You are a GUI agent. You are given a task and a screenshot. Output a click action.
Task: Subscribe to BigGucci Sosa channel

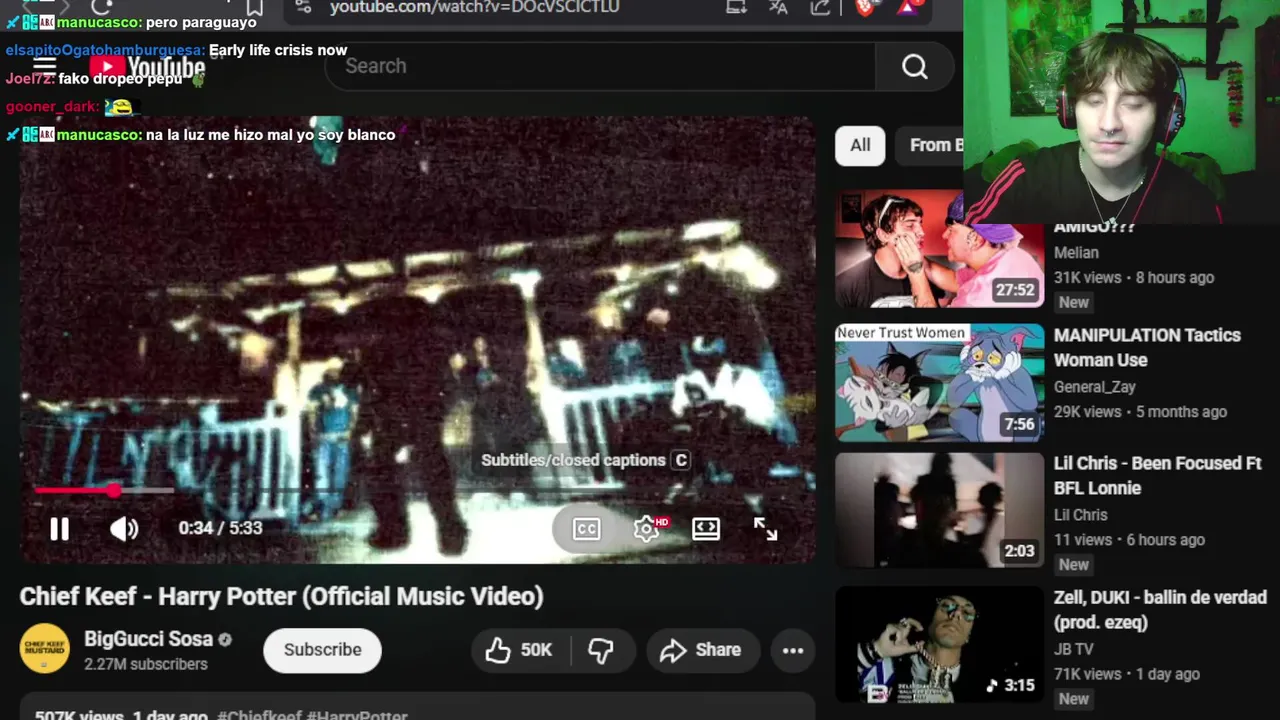point(322,649)
